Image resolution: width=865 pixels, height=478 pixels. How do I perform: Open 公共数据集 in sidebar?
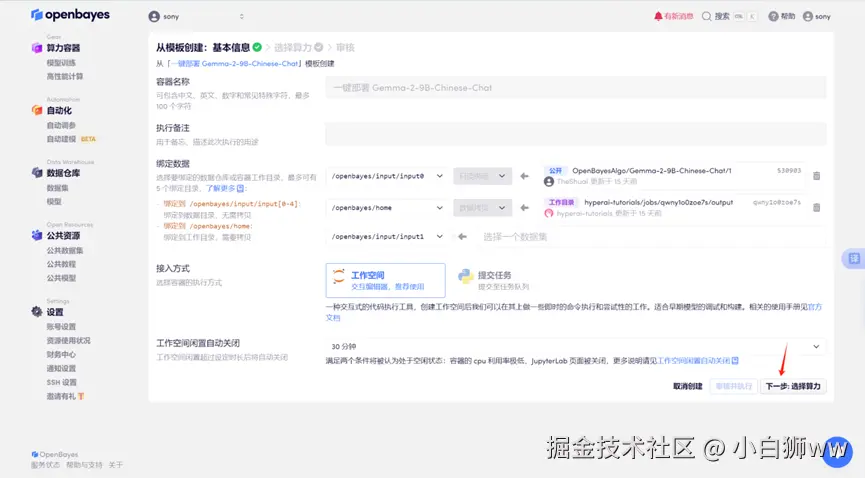(x=65, y=250)
